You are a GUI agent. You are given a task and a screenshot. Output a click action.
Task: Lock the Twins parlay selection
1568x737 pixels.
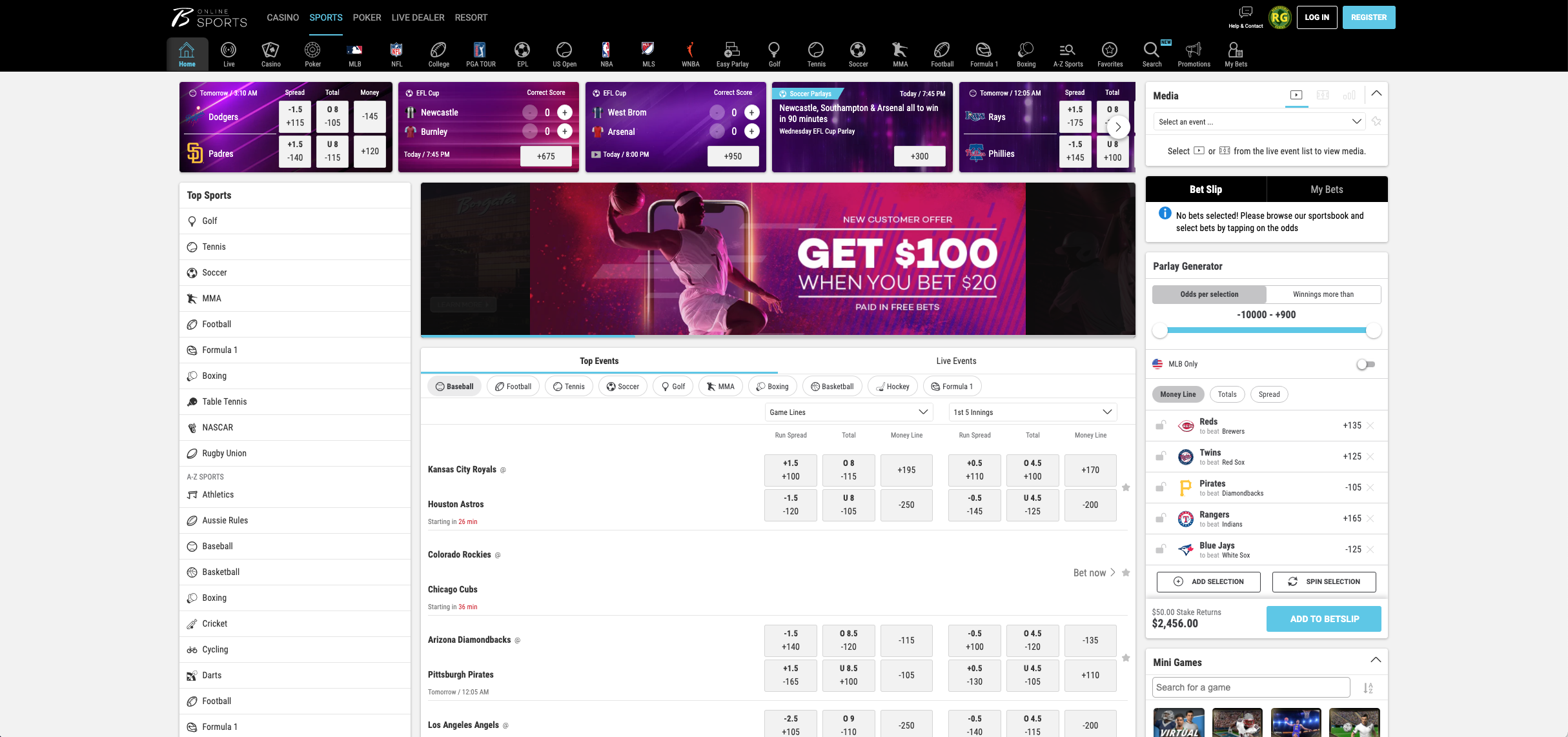click(x=1160, y=456)
